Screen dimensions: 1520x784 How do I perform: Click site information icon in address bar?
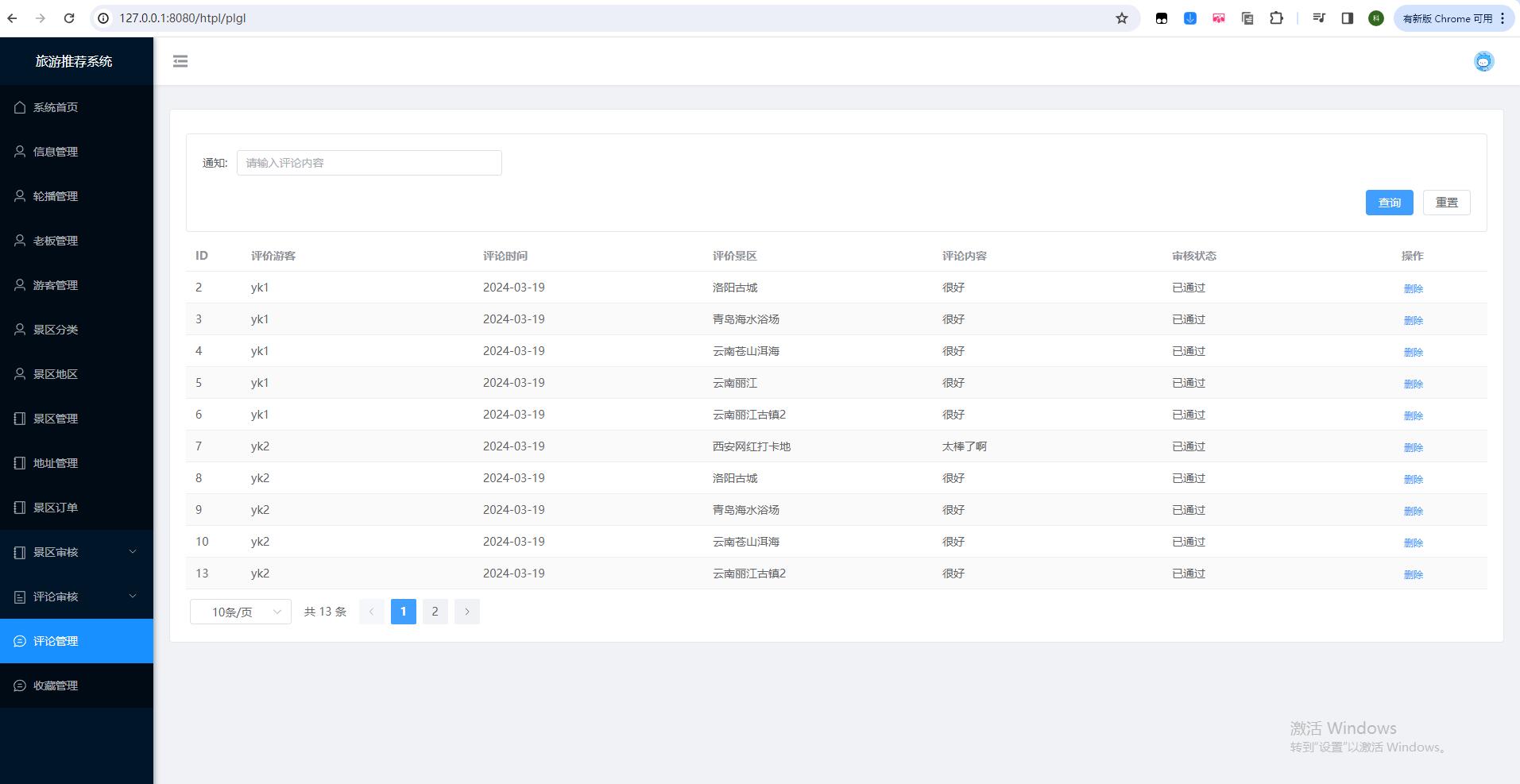pyautogui.click(x=103, y=18)
